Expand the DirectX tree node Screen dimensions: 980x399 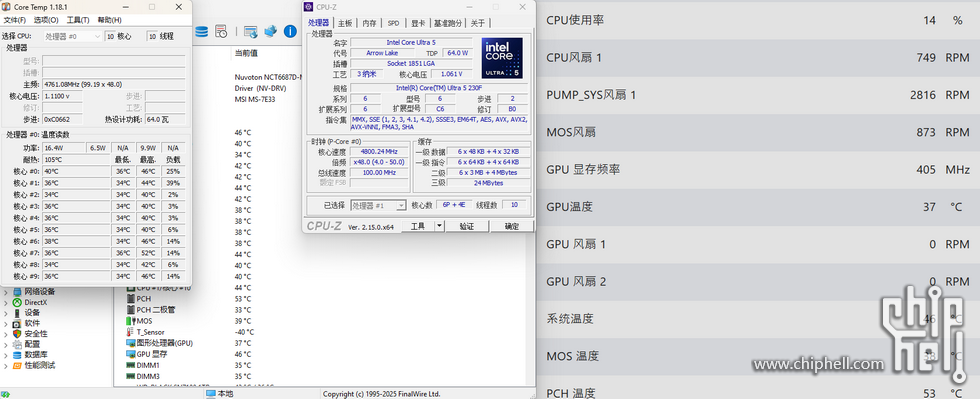click(6, 302)
